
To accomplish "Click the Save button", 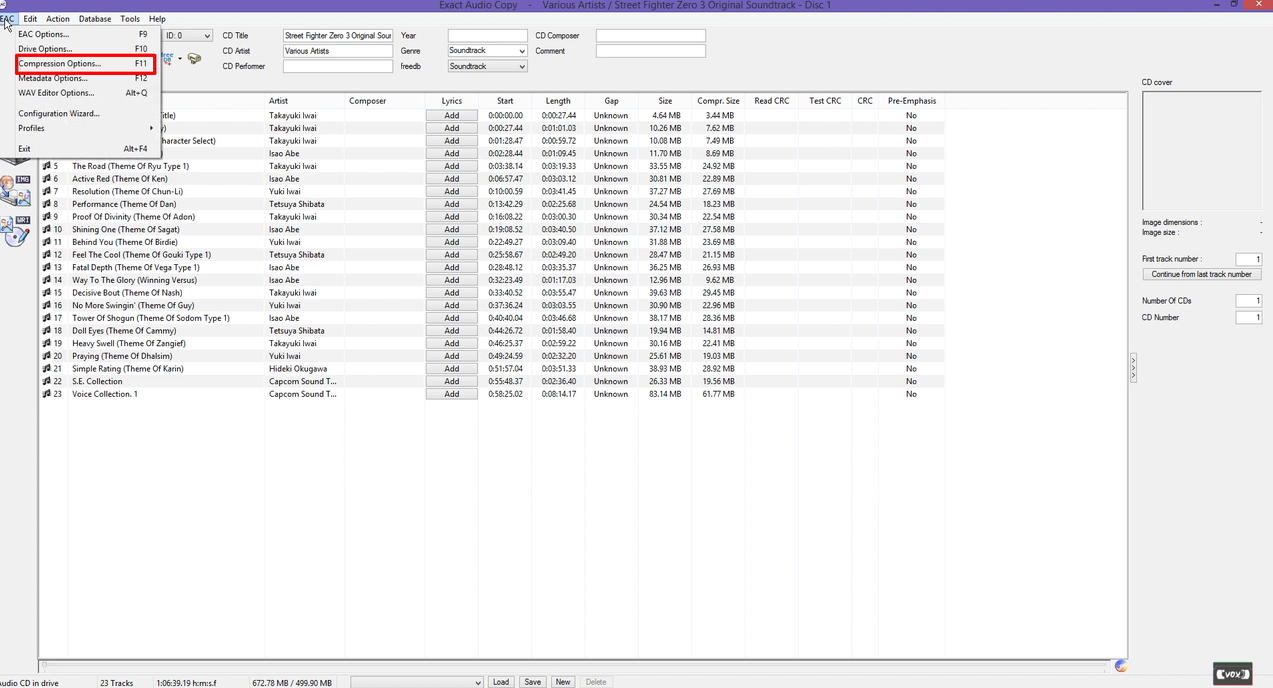I will coord(533,682).
